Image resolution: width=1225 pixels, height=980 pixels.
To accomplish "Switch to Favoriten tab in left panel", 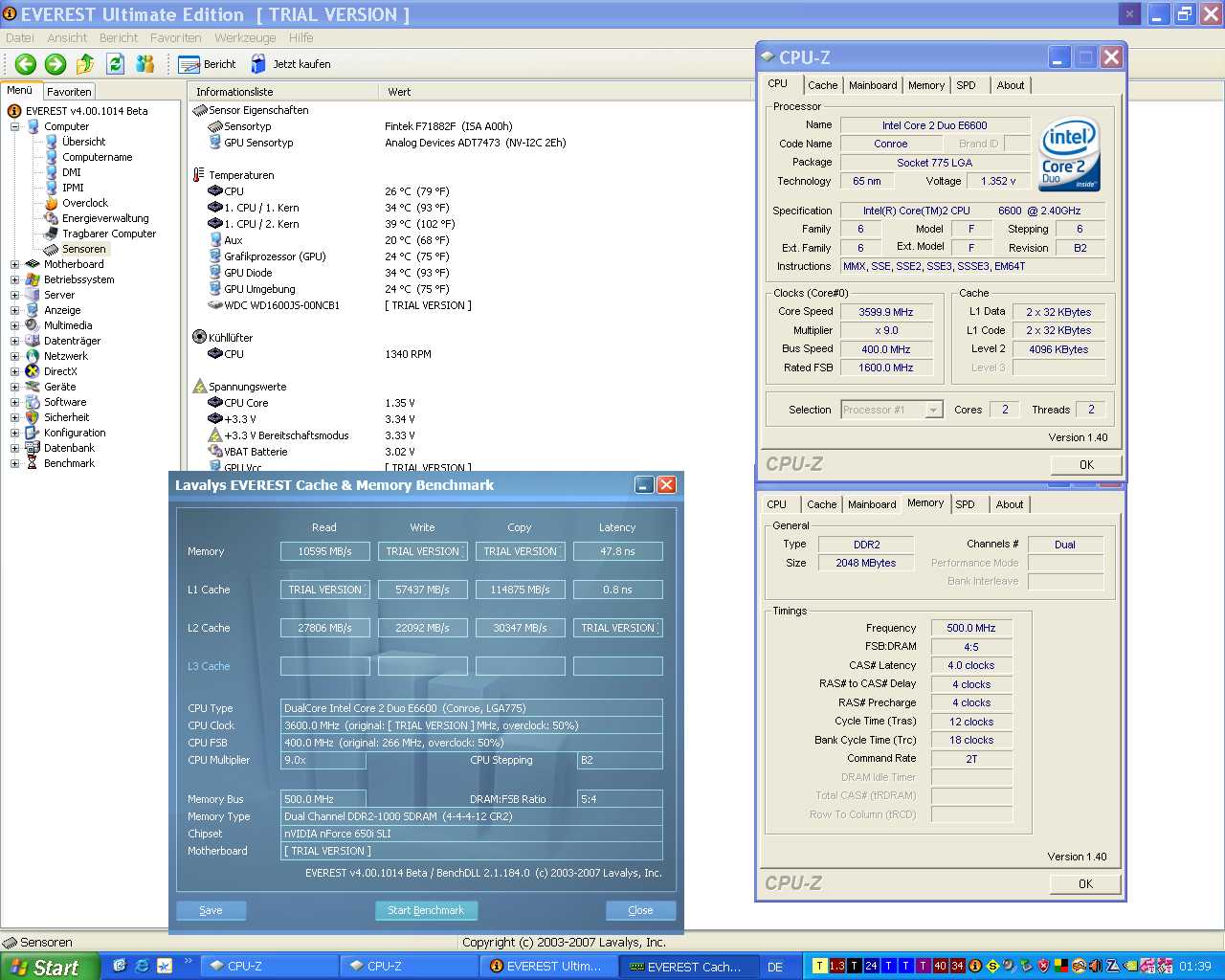I will (x=69, y=92).
